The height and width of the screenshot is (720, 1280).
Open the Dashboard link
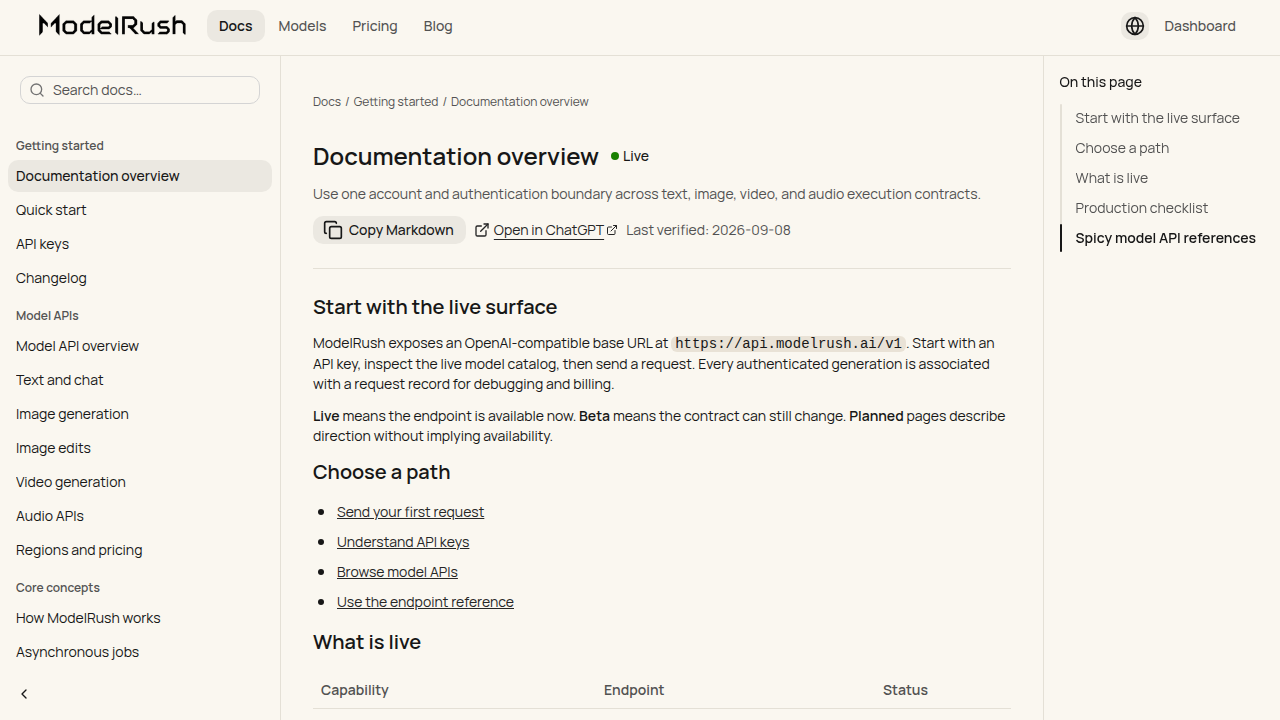coord(1200,26)
